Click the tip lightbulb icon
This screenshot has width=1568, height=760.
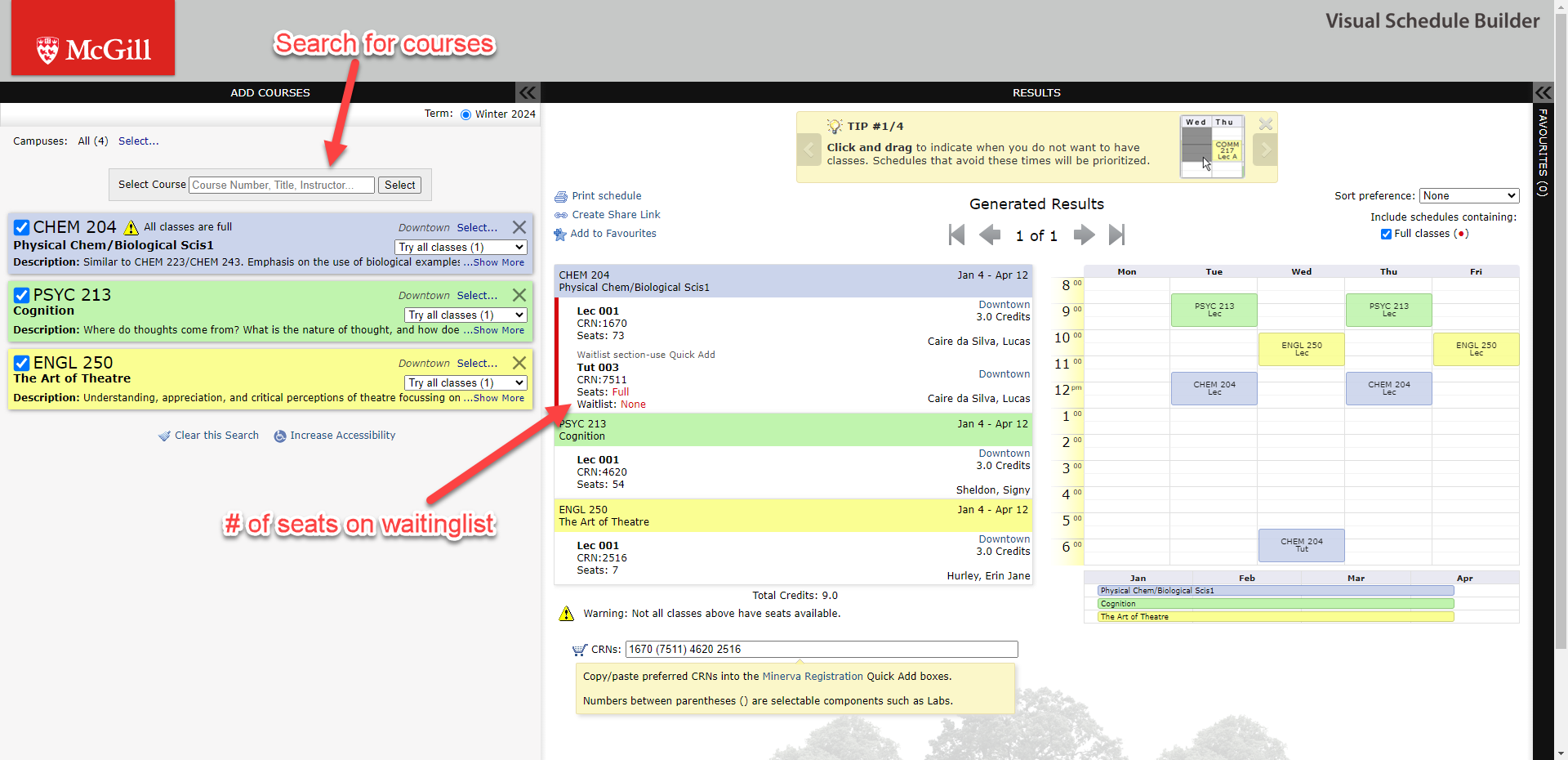pos(835,126)
